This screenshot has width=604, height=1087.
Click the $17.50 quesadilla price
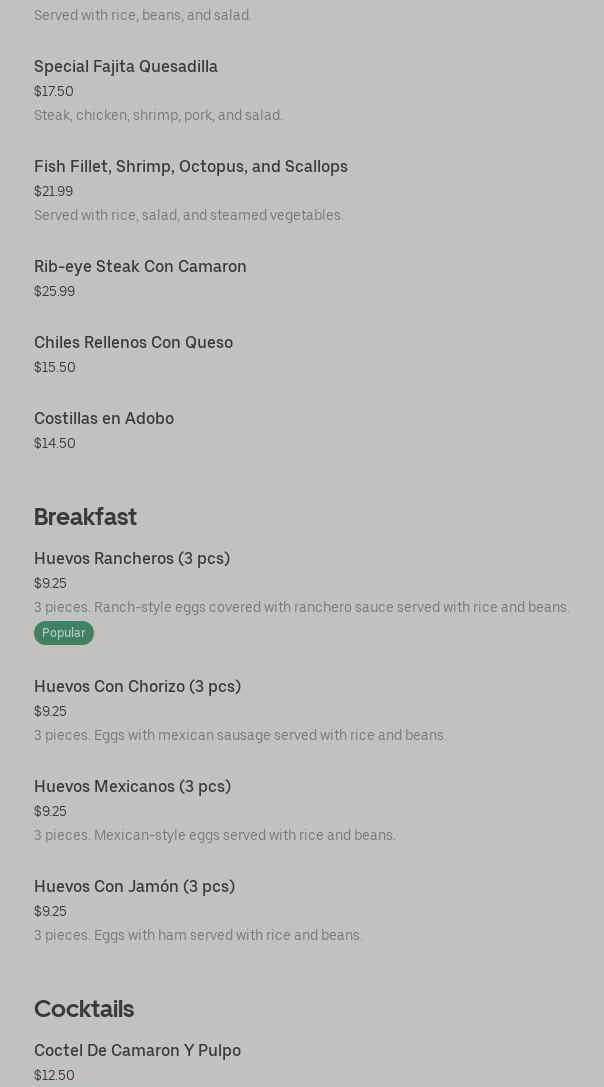pyautogui.click(x=54, y=91)
